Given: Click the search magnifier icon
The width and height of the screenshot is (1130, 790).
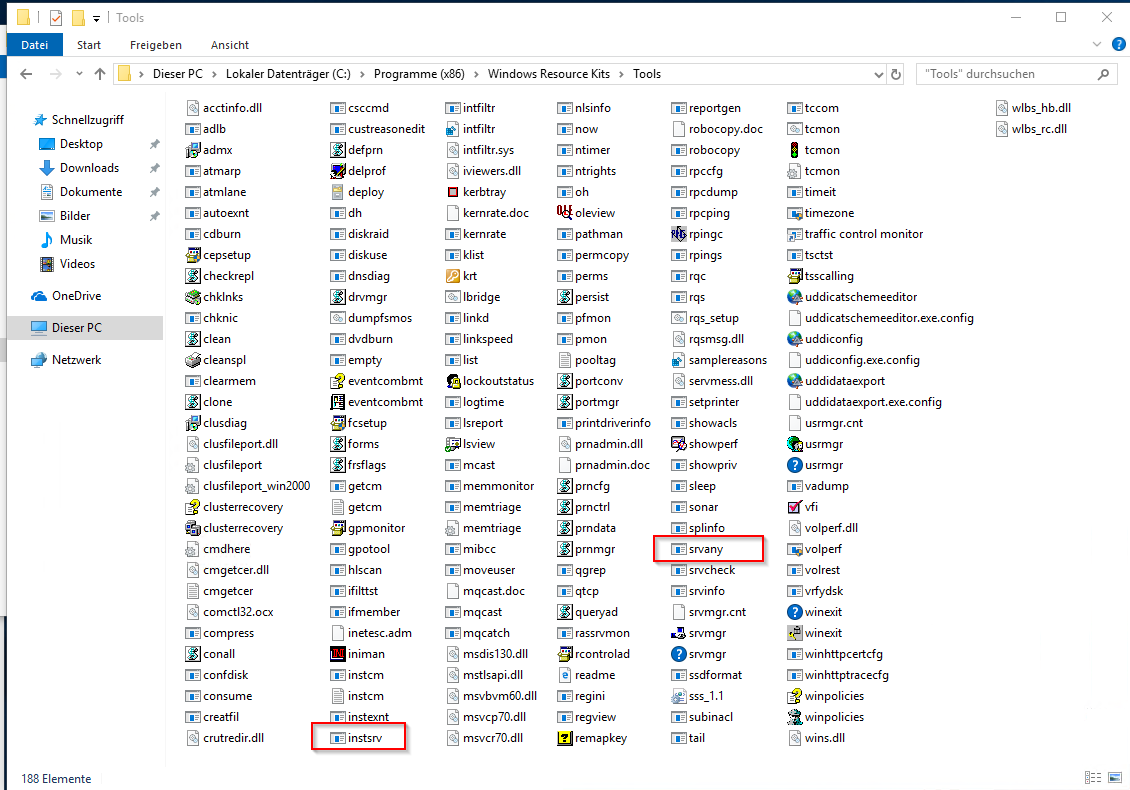Looking at the screenshot, I should point(1103,74).
